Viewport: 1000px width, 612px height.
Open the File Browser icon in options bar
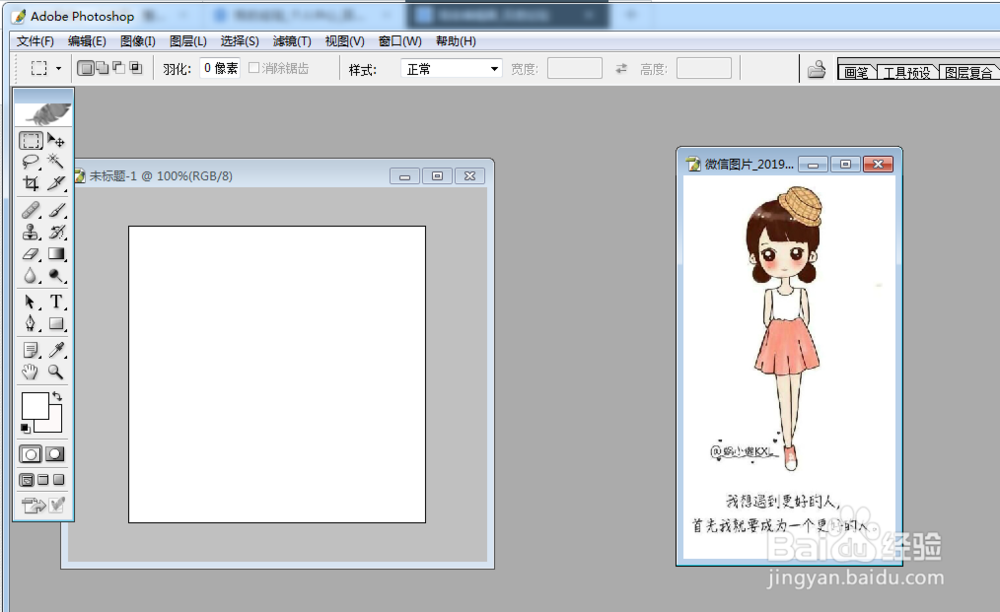tap(817, 69)
